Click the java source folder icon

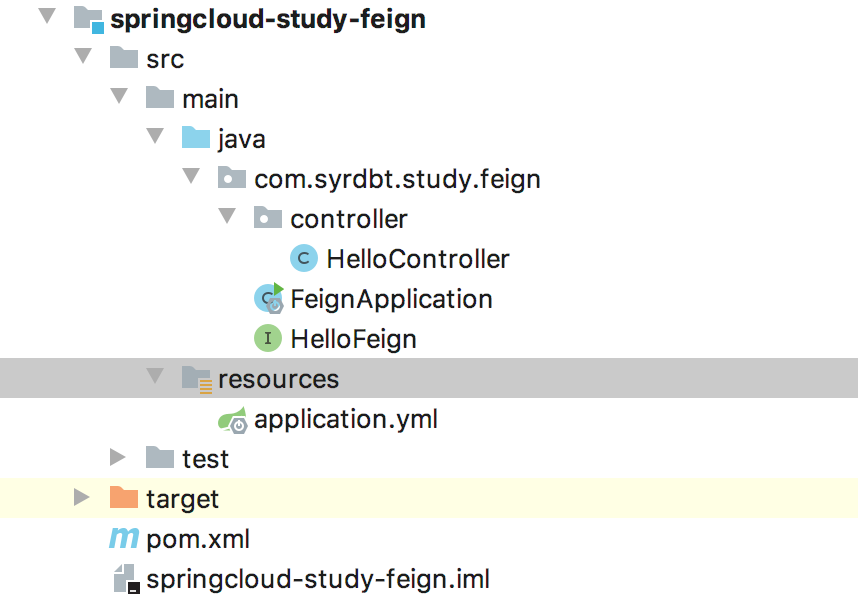pyautogui.click(x=196, y=138)
